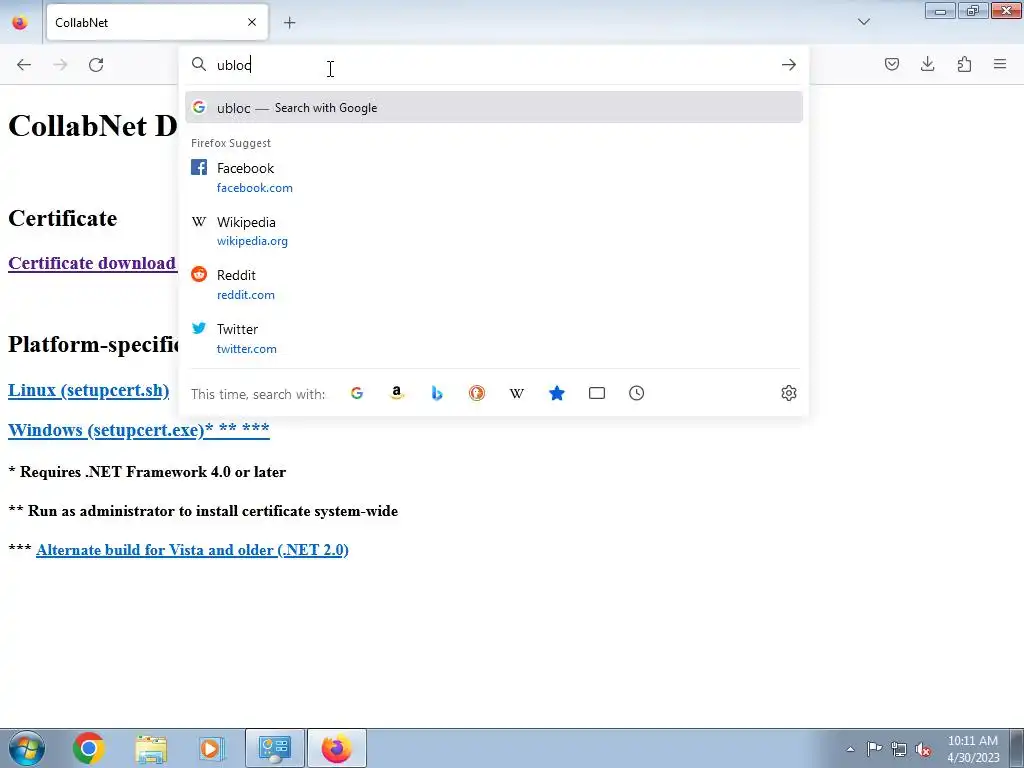Open the Firefox application menu
Screen dimensions: 1024x768
[x=1000, y=64]
